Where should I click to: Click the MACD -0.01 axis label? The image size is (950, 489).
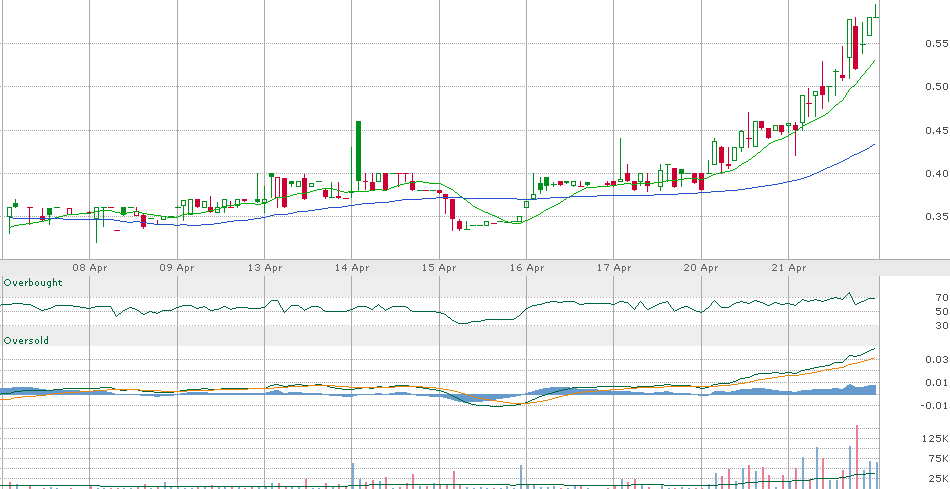935,405
